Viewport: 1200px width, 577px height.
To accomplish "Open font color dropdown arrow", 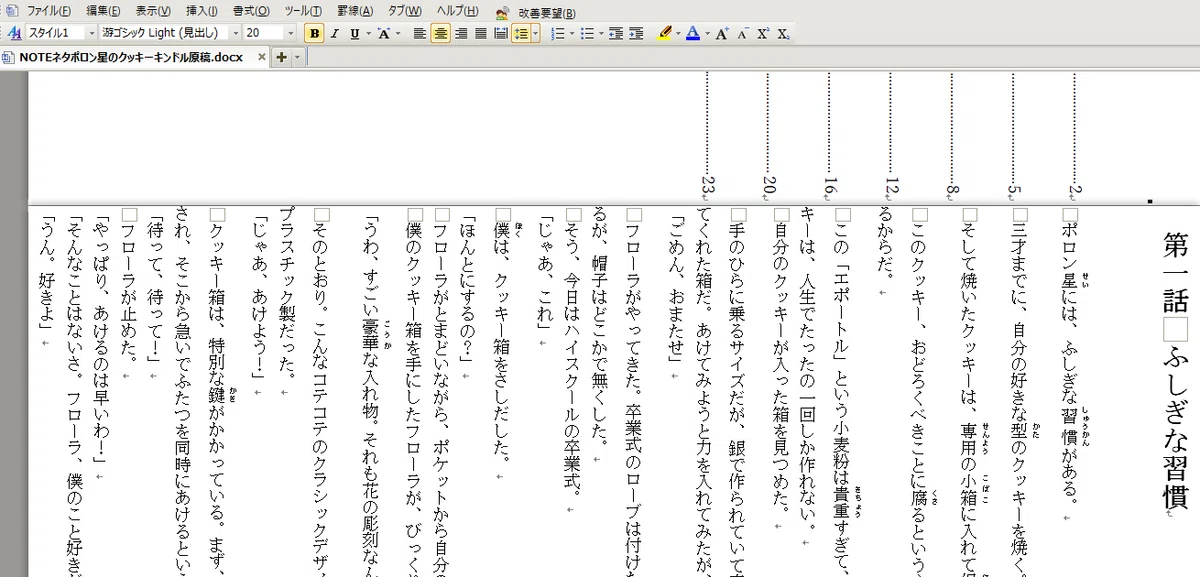I will (707, 33).
